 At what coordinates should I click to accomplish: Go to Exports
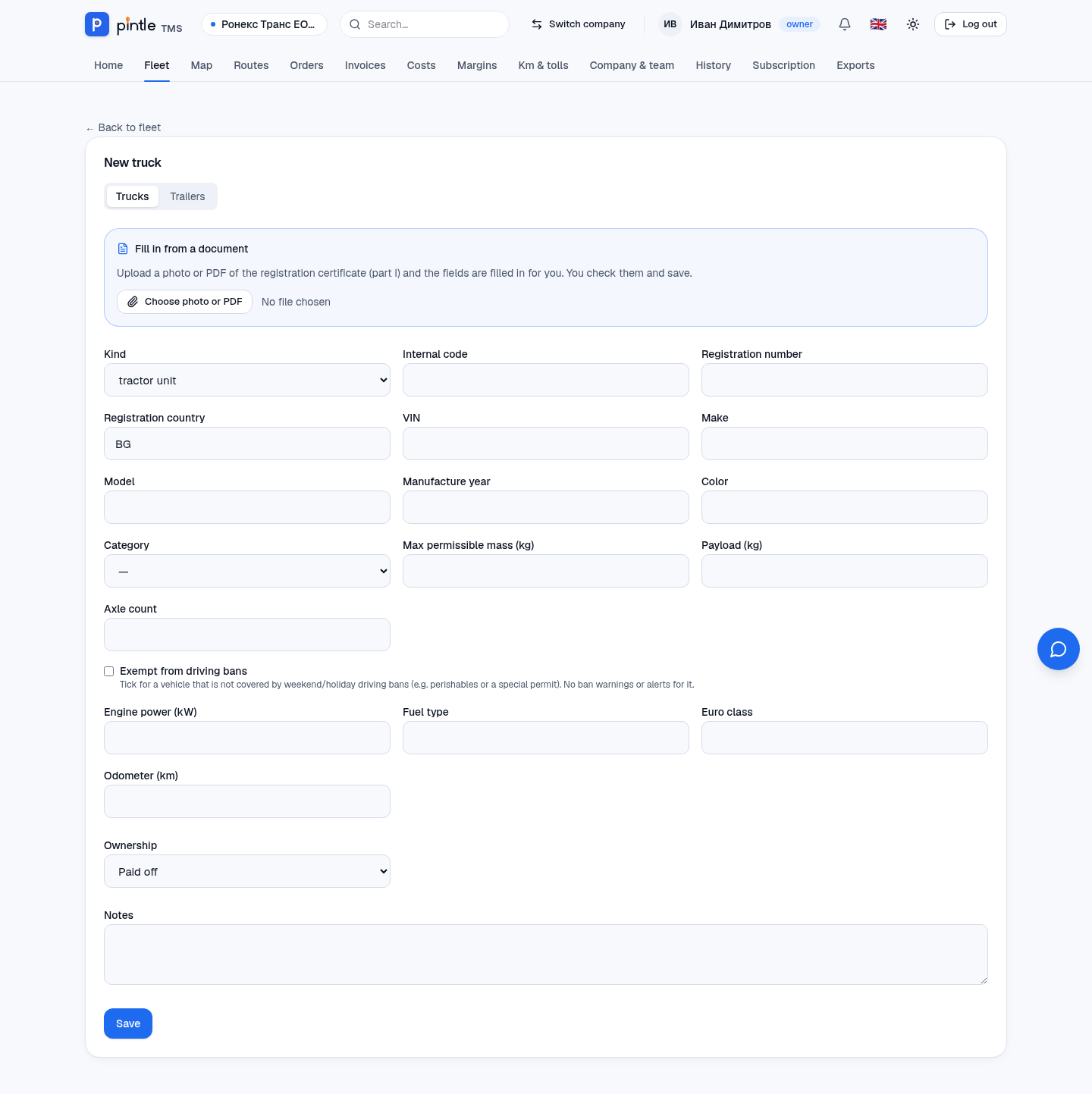[855, 65]
